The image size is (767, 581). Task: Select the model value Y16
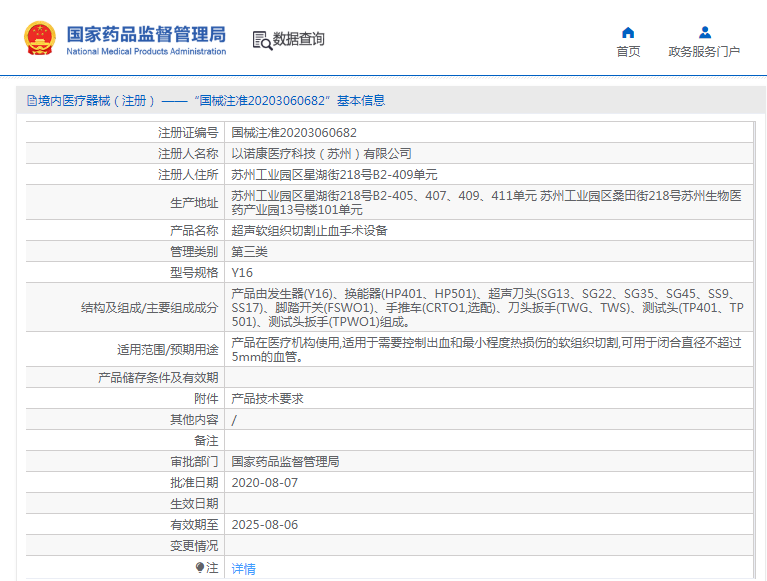[242, 272]
